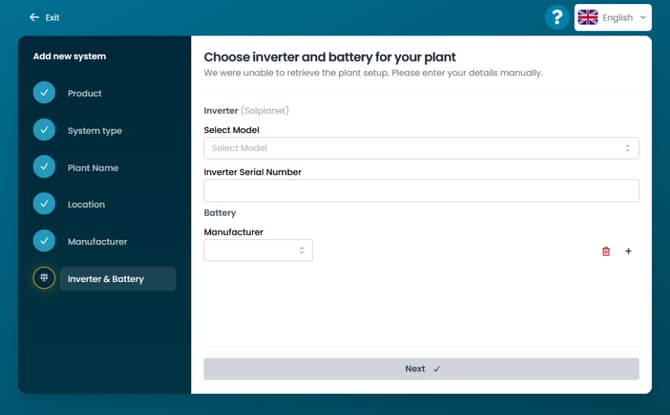Go to the Manufacturer step
This screenshot has height=415, width=670.
coord(97,241)
